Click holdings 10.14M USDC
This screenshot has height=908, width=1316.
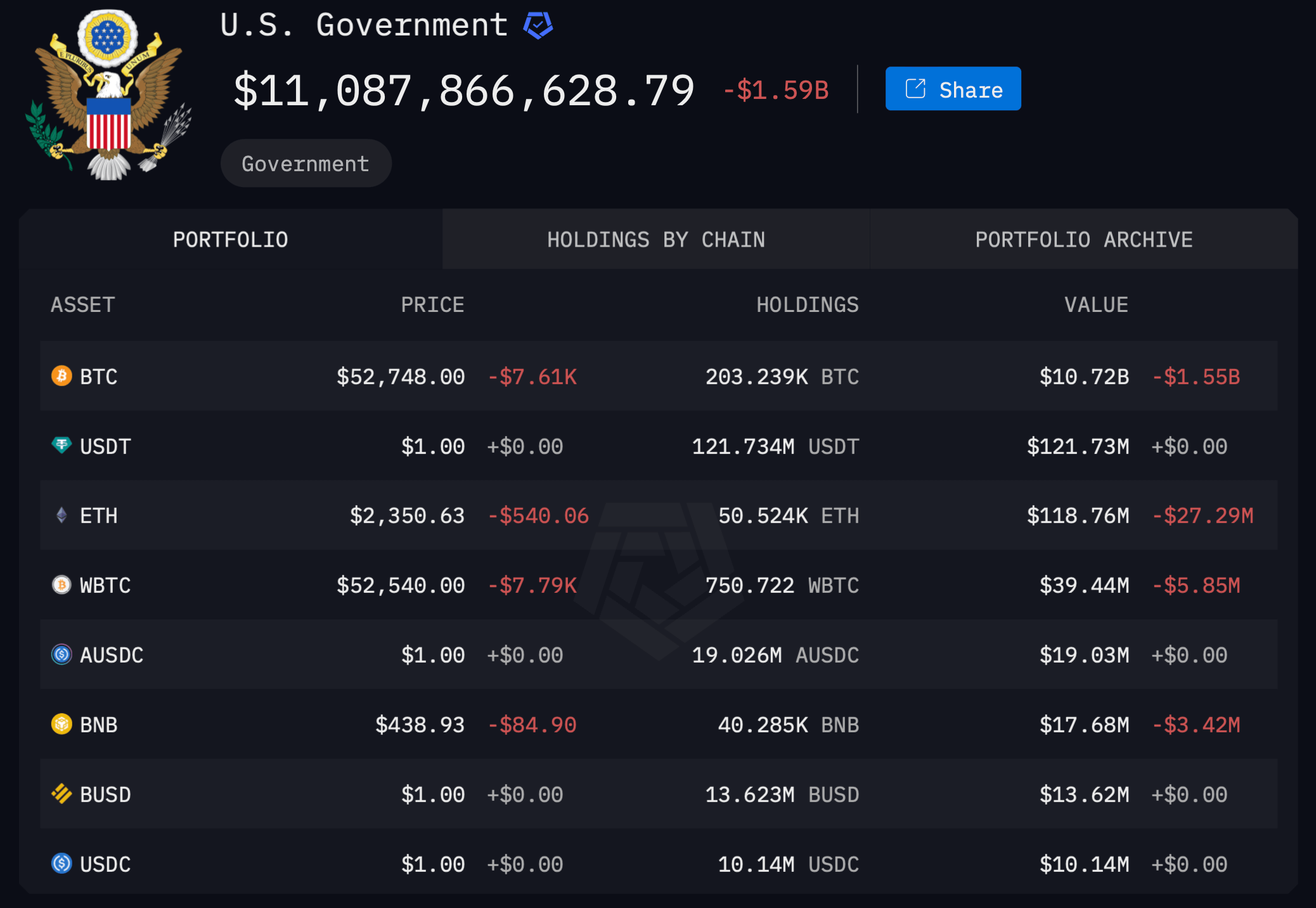[789, 864]
